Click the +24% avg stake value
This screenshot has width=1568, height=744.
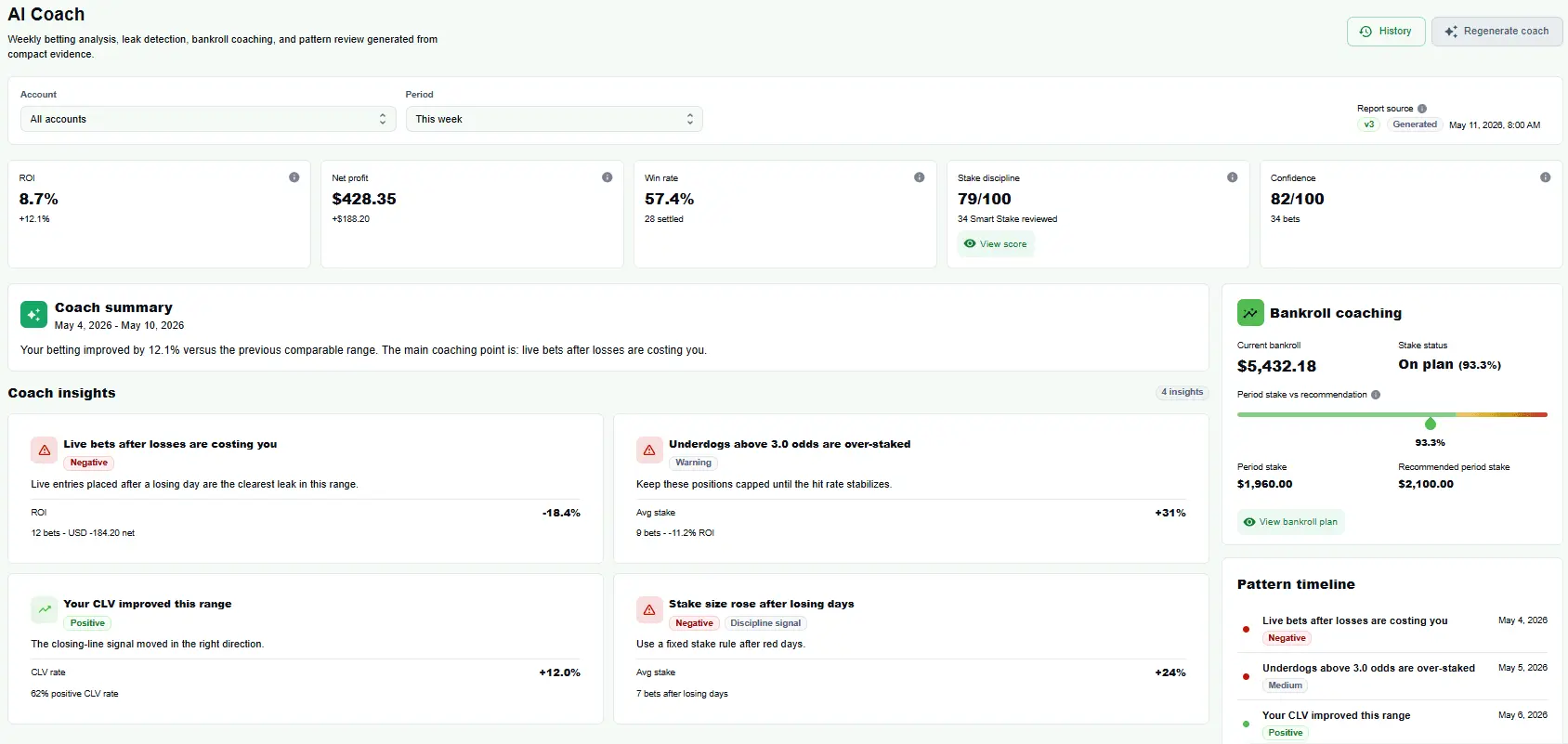coord(1170,672)
